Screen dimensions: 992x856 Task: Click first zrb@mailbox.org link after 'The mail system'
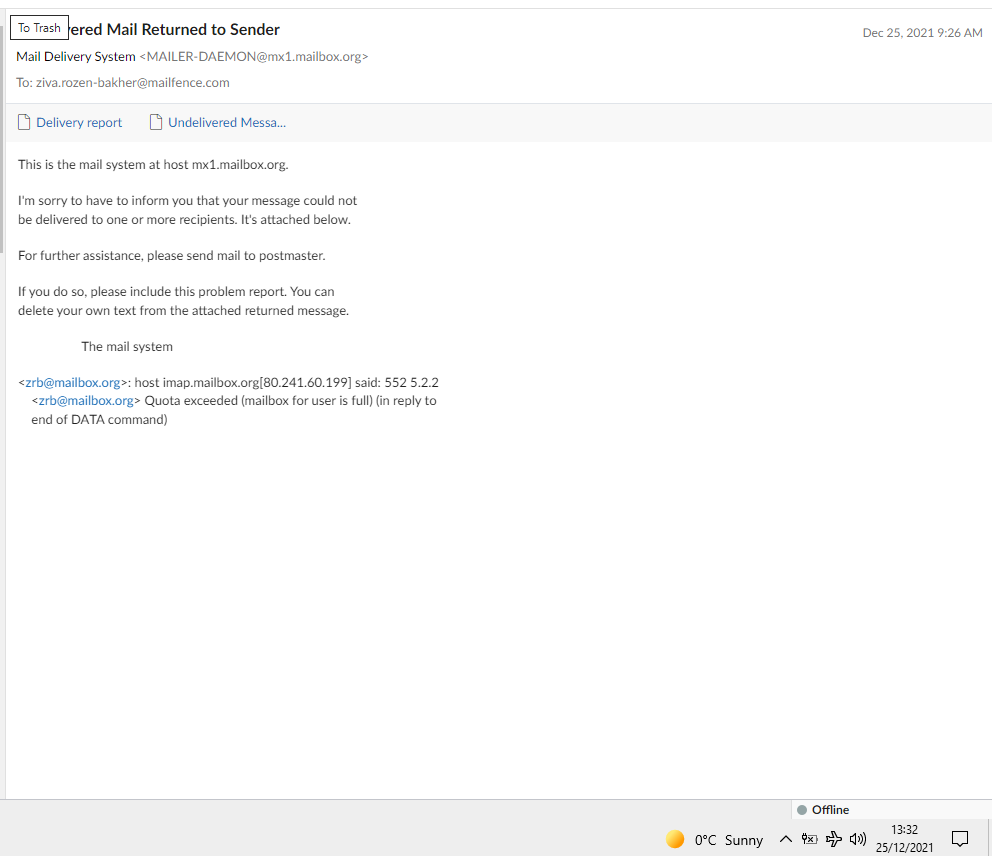coord(73,382)
